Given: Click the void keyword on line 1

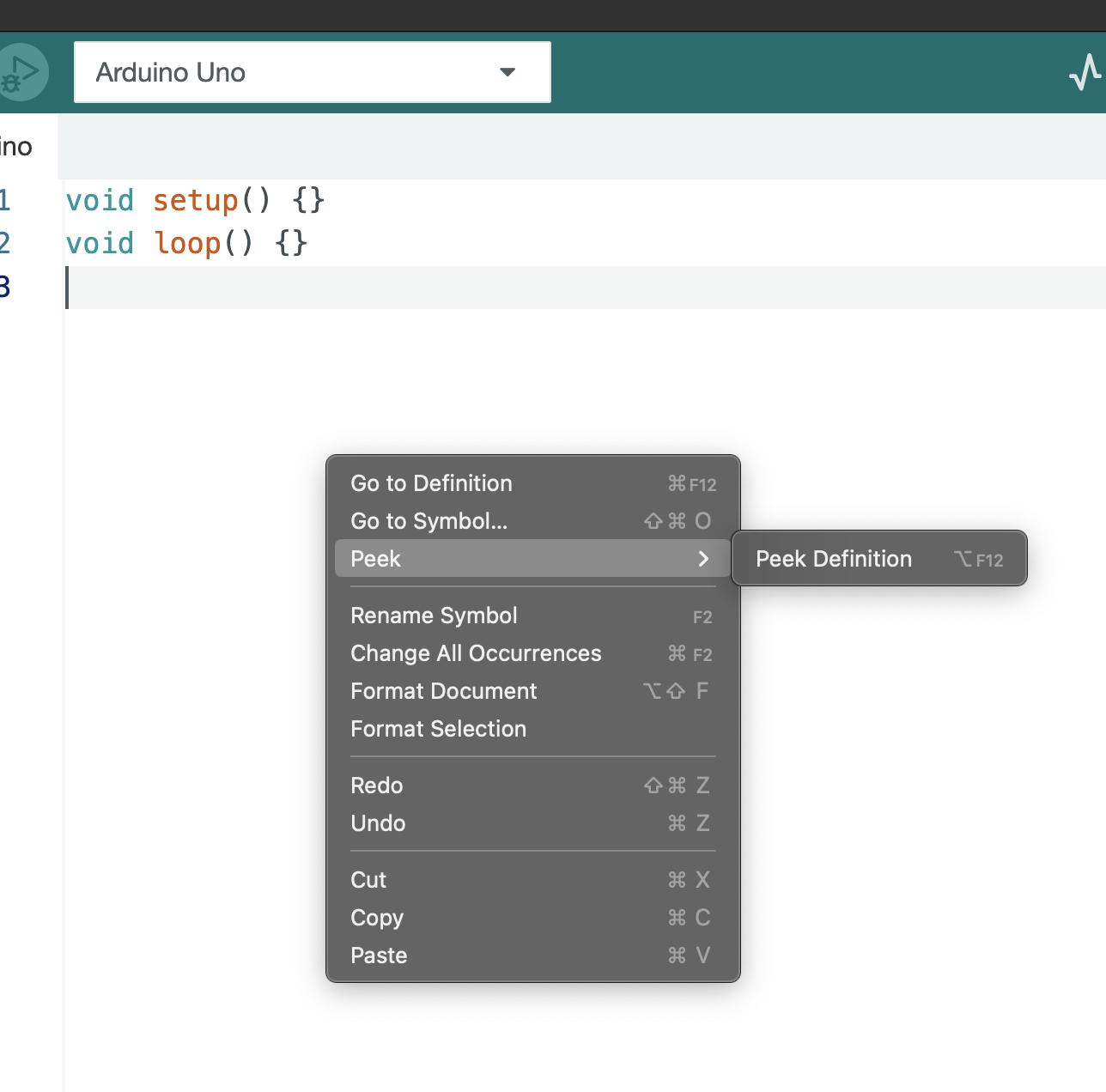Looking at the screenshot, I should (100, 200).
